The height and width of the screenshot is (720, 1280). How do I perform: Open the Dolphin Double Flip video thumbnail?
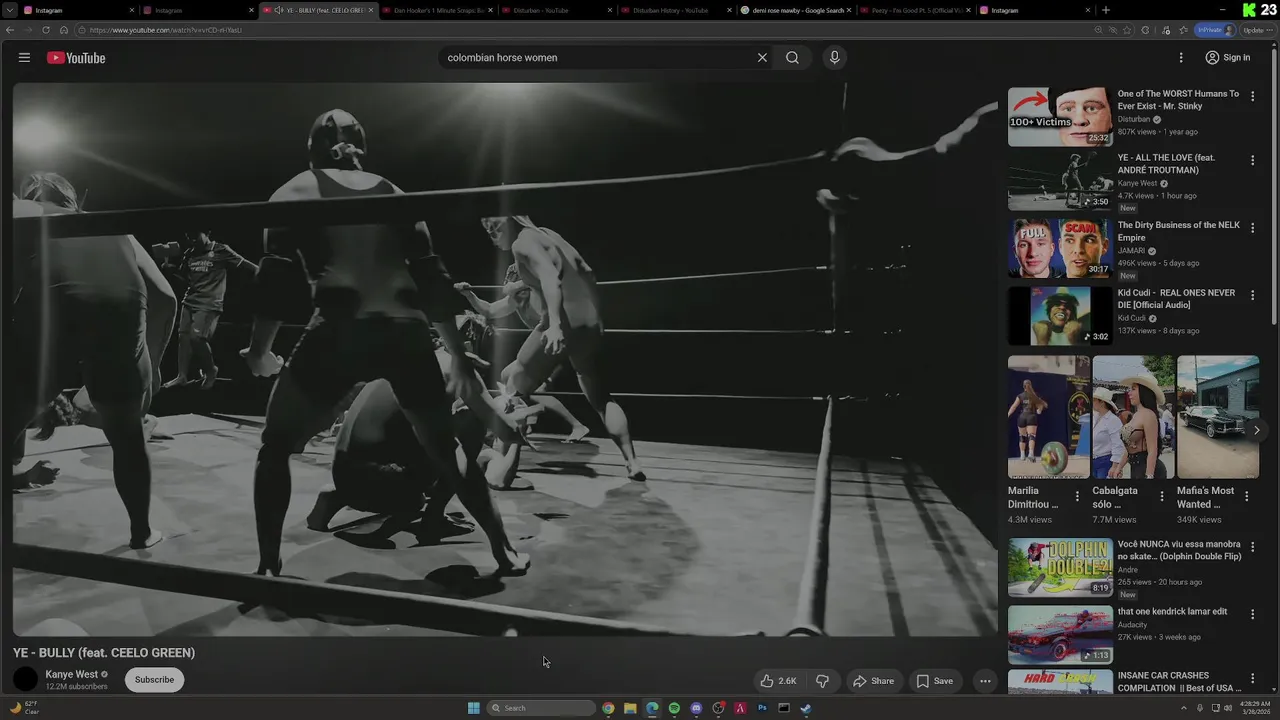tap(1060, 568)
